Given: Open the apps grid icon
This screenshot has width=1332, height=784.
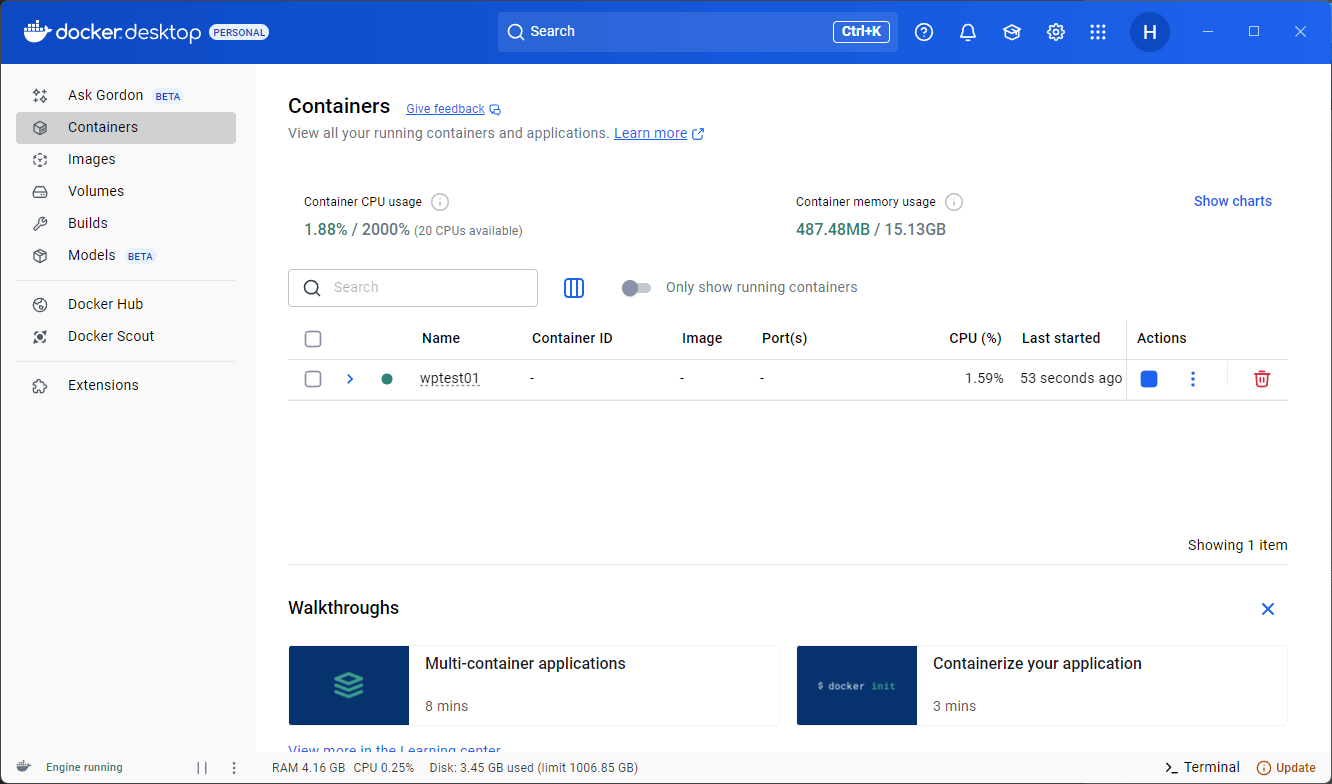Looking at the screenshot, I should (x=1098, y=32).
